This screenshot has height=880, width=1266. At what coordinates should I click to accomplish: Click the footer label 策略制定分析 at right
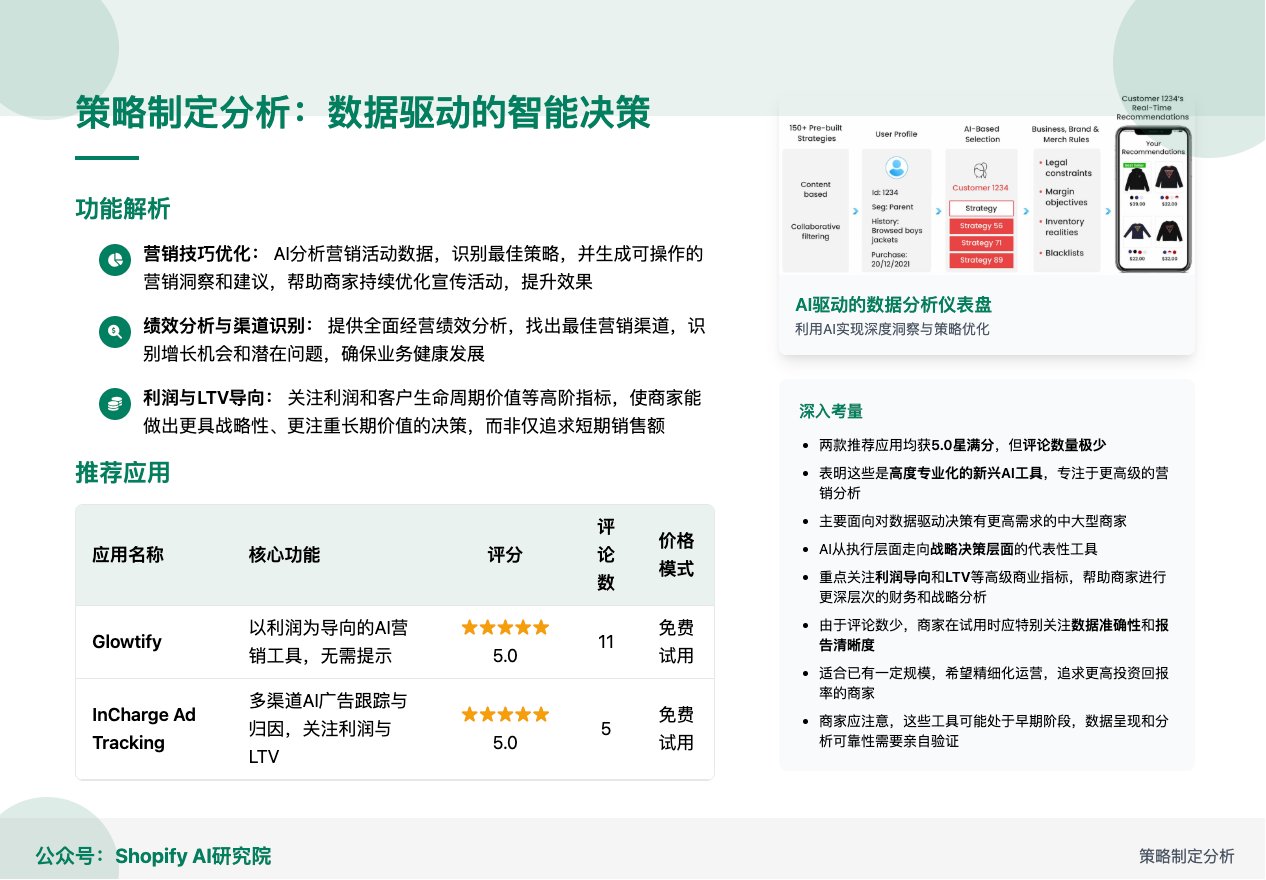click(1187, 856)
